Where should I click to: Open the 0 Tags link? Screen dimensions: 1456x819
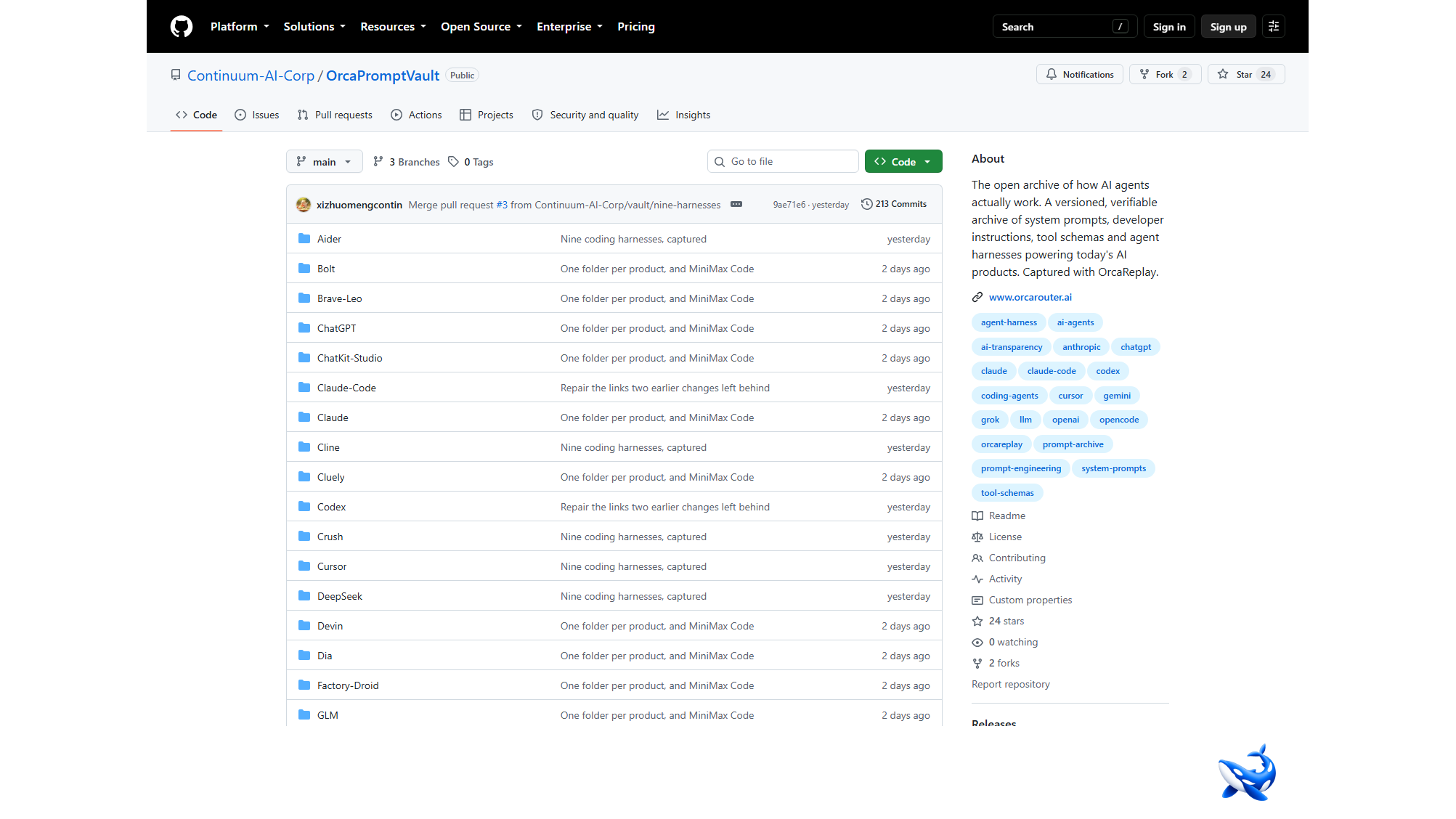(x=471, y=162)
